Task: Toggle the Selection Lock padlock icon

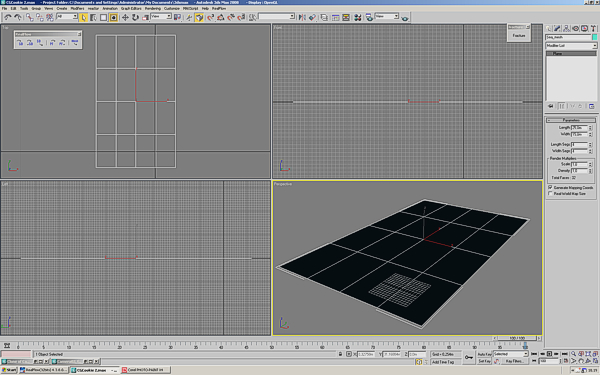Action: [x=340, y=354]
